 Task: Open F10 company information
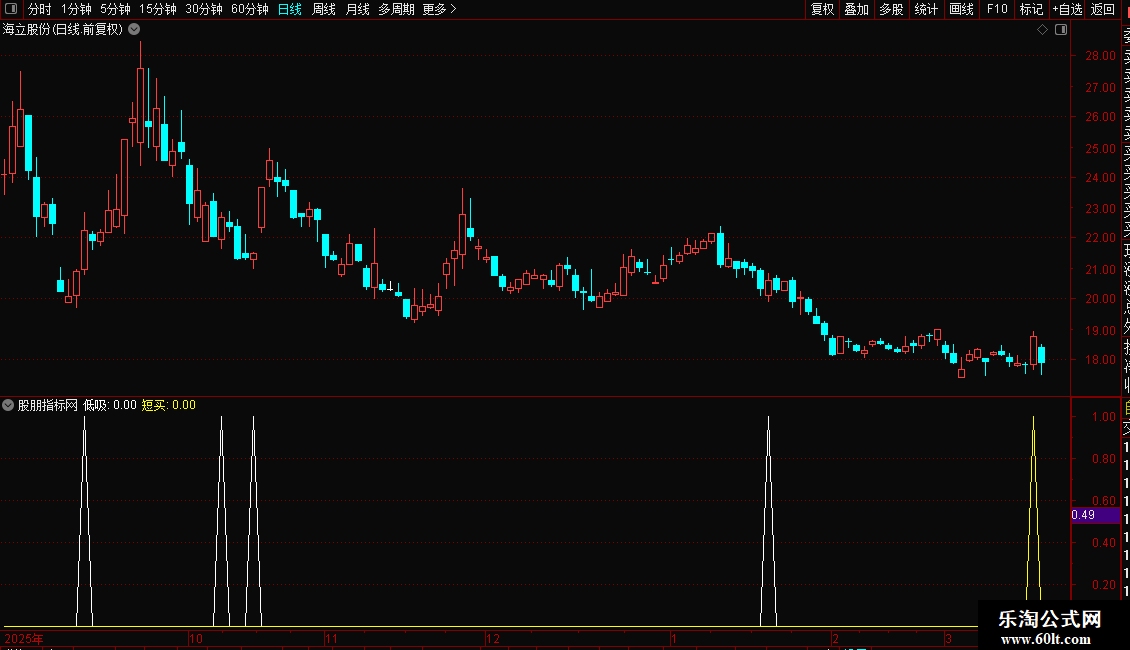997,9
